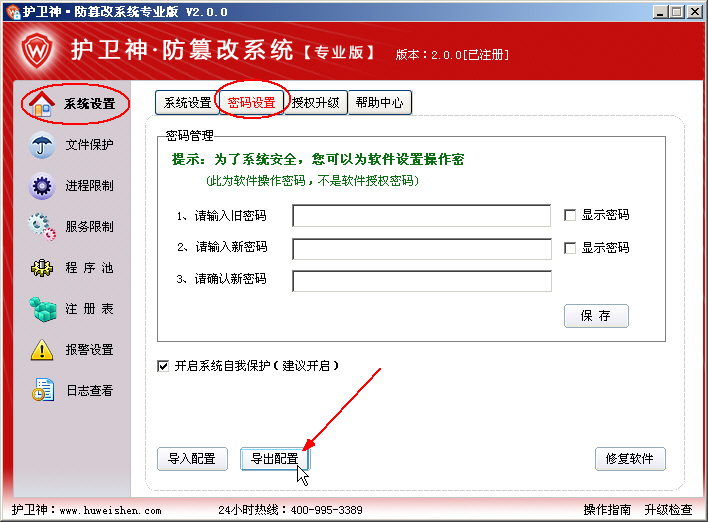Open 服务限制 sidebar label

(x=89, y=227)
